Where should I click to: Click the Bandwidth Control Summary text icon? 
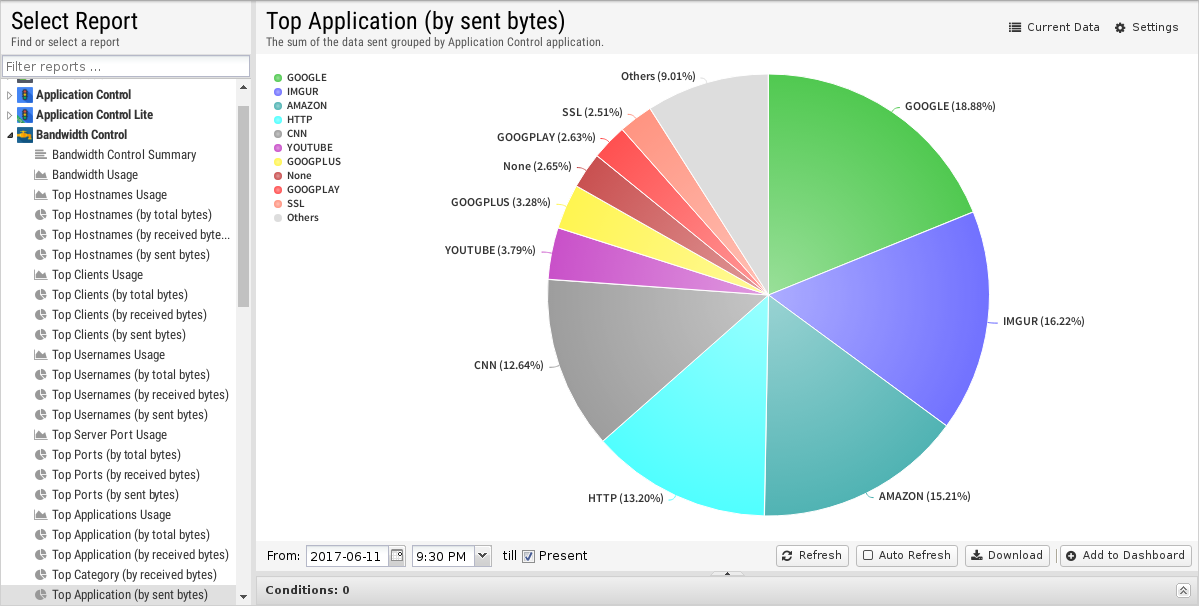[41, 154]
